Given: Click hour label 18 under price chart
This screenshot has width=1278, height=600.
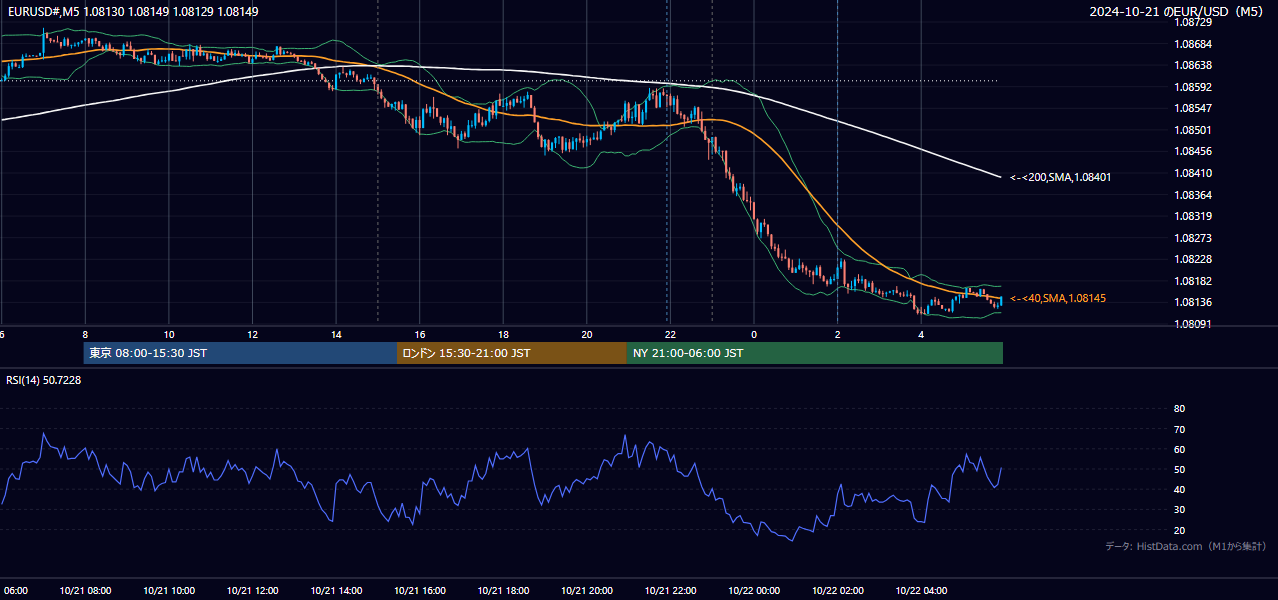Looking at the screenshot, I should 503,334.
